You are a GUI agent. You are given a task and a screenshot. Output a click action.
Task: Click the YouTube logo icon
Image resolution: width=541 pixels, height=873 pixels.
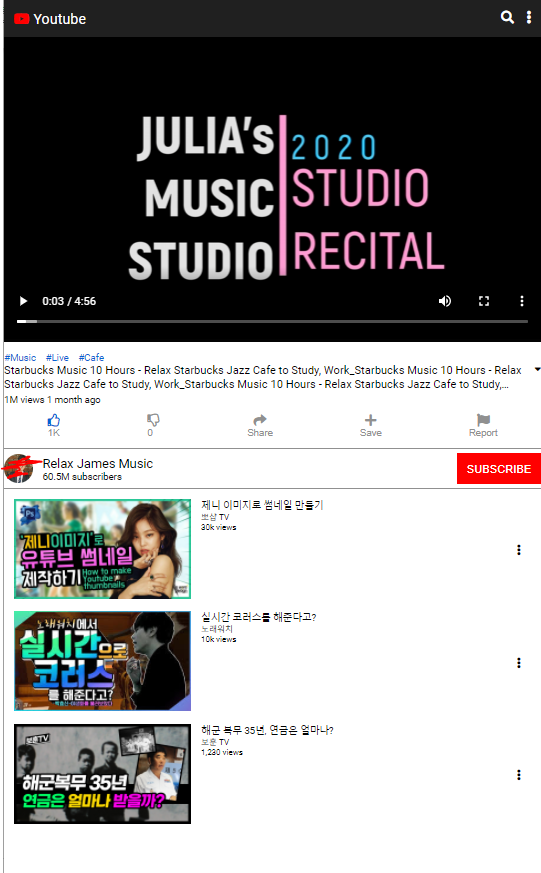22,19
